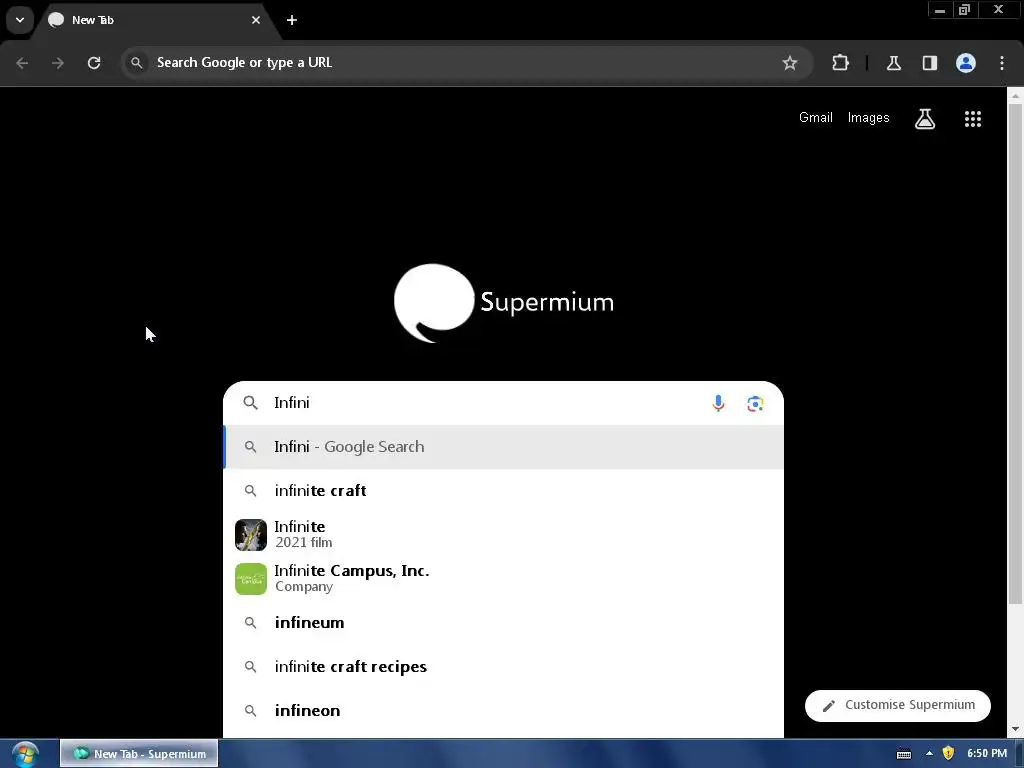Click the Infinite film thumbnail
This screenshot has width=1024, height=768.
pyautogui.click(x=251, y=535)
